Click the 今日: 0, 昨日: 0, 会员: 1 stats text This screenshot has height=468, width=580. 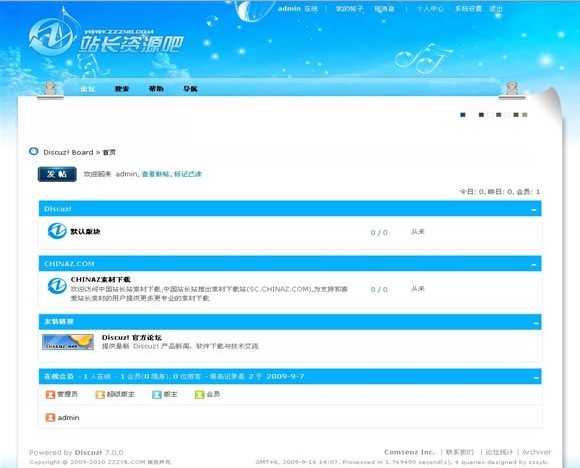pyautogui.click(x=500, y=192)
